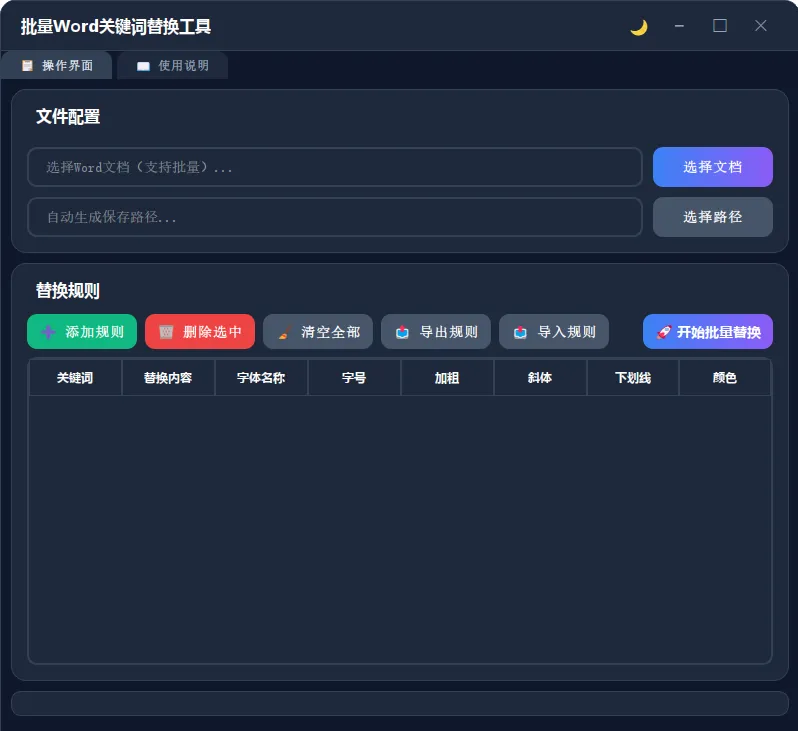
Task: Click the inbox icon on 导入规则
Action: [520, 332]
